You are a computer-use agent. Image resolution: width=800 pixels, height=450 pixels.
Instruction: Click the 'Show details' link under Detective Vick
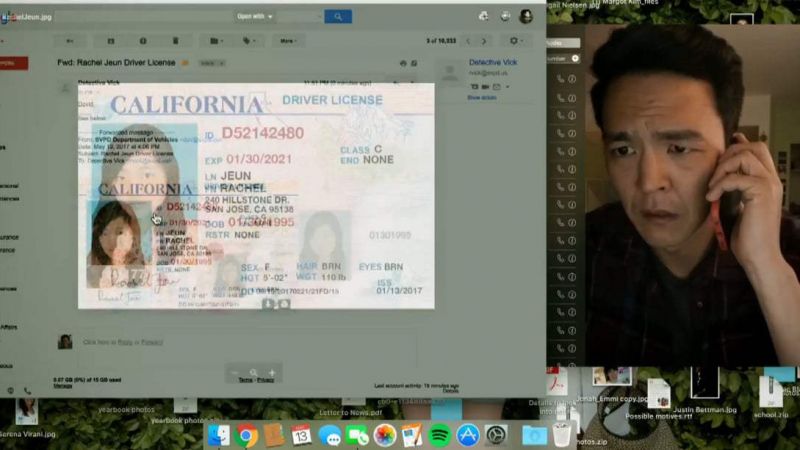click(482, 97)
